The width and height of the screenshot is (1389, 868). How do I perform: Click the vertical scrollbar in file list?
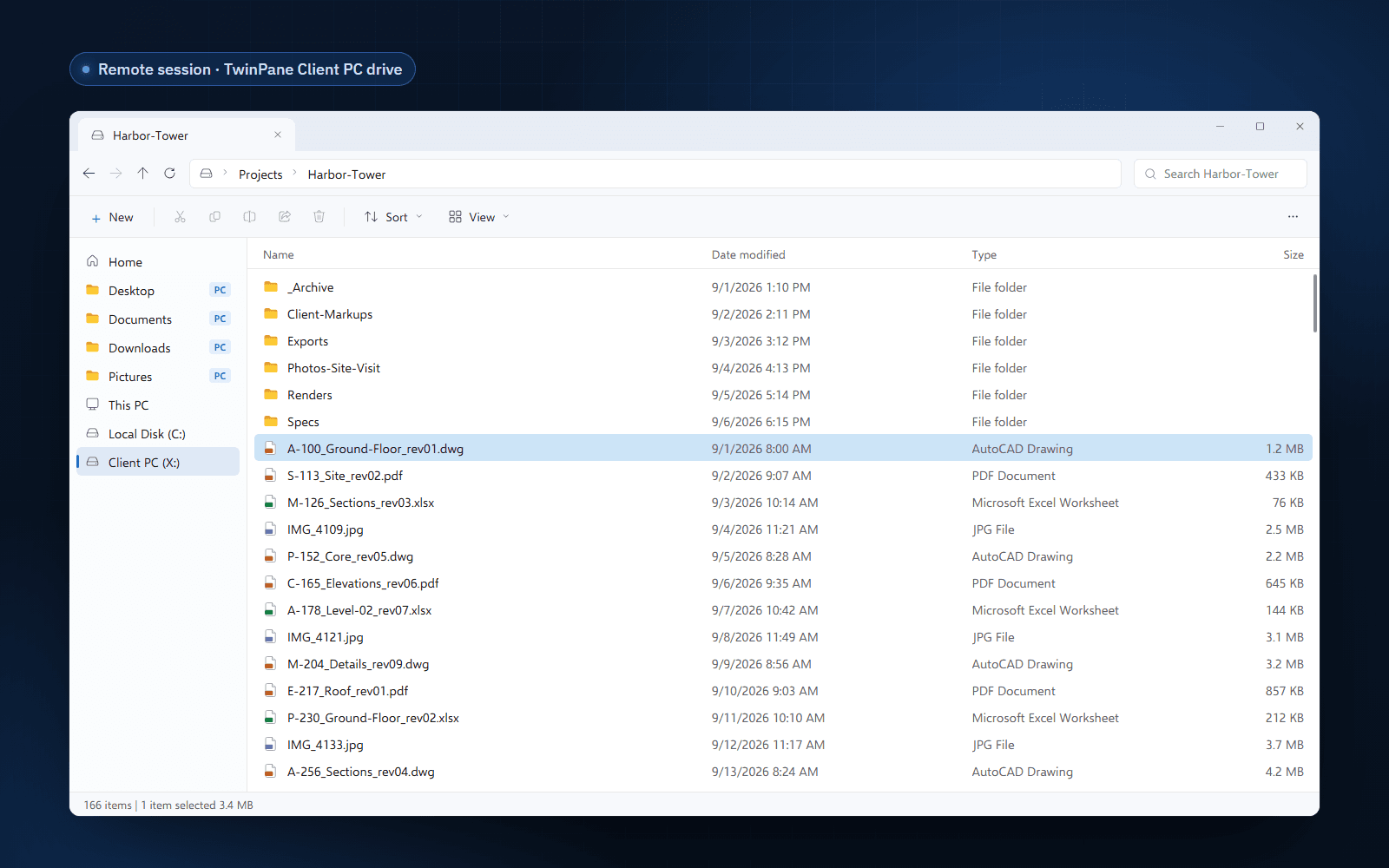pos(1315,303)
